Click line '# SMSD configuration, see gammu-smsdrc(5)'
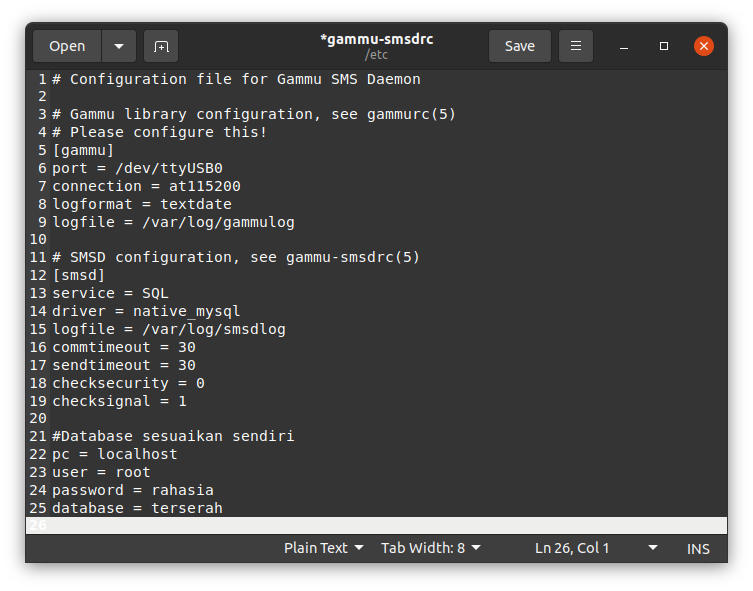This screenshot has height=591, width=753. pos(236,257)
